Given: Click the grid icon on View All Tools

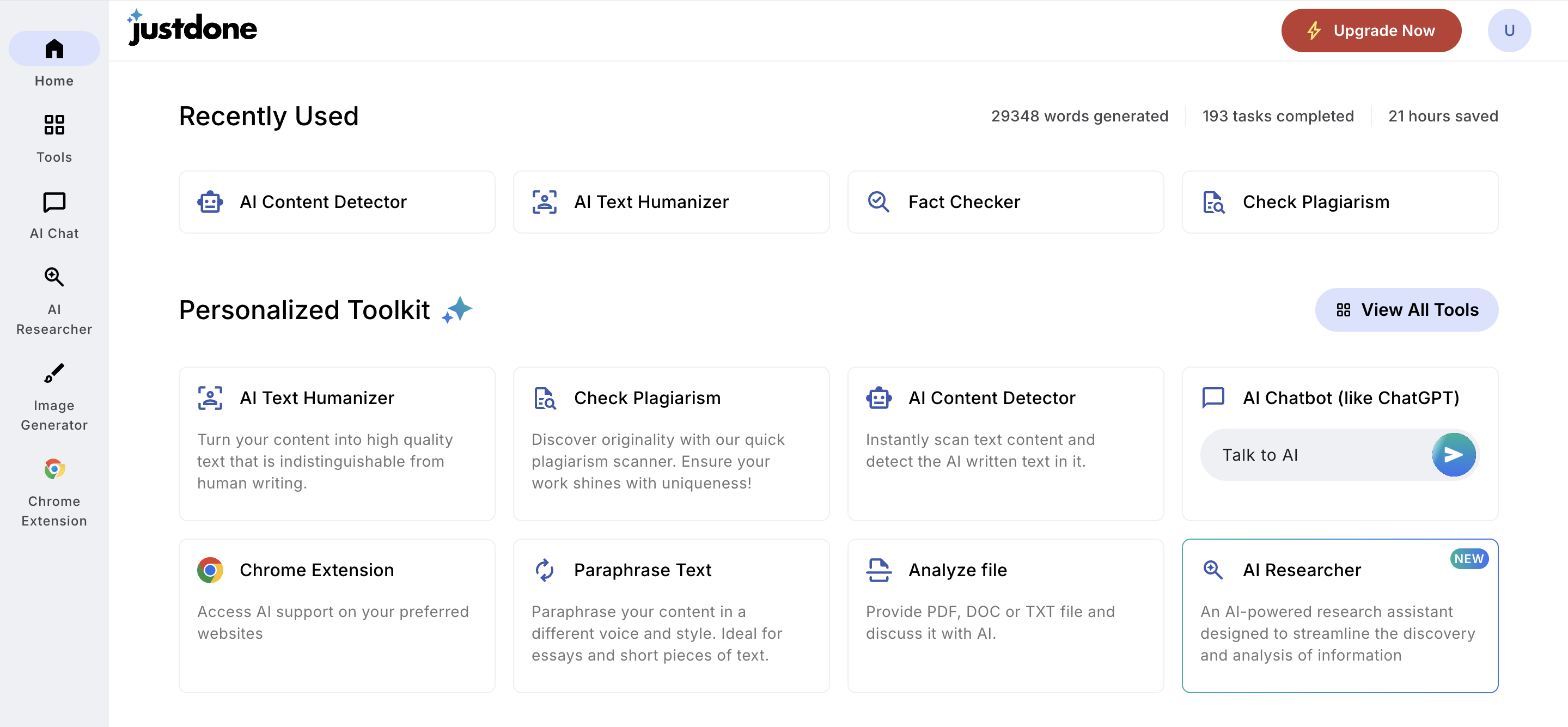Looking at the screenshot, I should [1344, 310].
